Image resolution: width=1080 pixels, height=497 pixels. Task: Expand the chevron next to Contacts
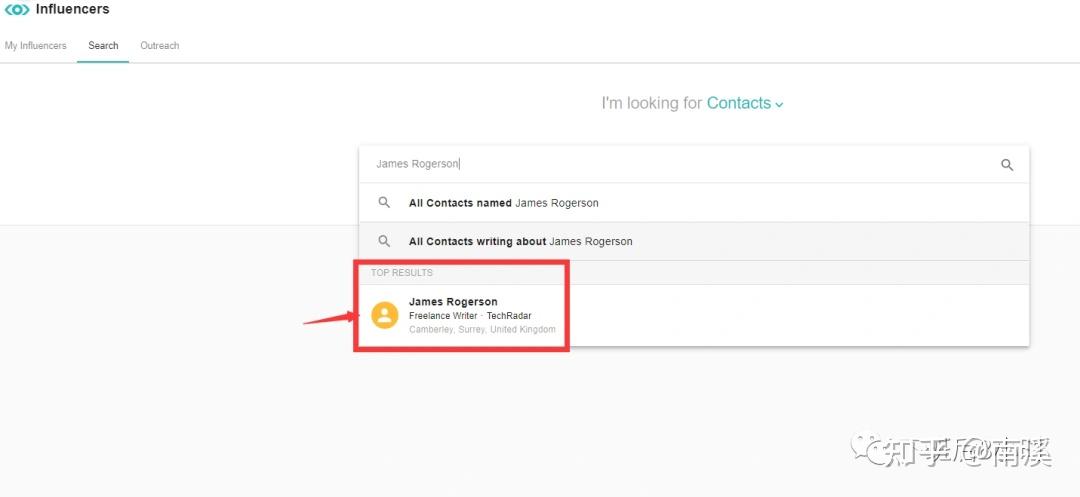[x=779, y=105]
